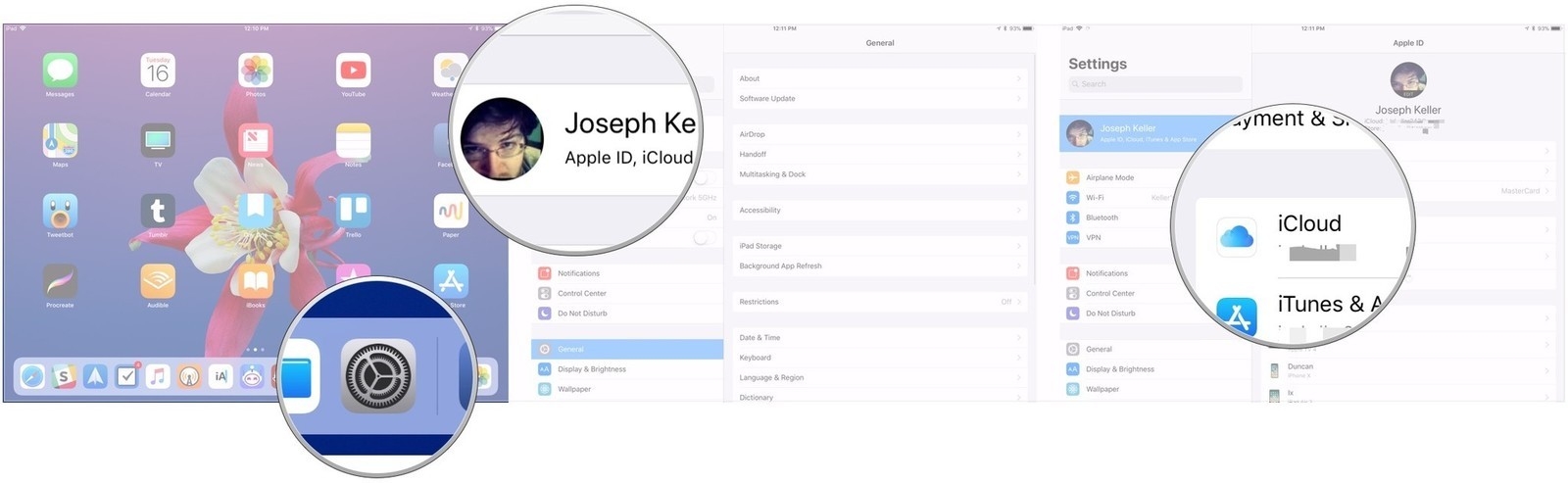The width and height of the screenshot is (1568, 483).
Task: Expand the iPad Storage chevron
Action: 1019,246
